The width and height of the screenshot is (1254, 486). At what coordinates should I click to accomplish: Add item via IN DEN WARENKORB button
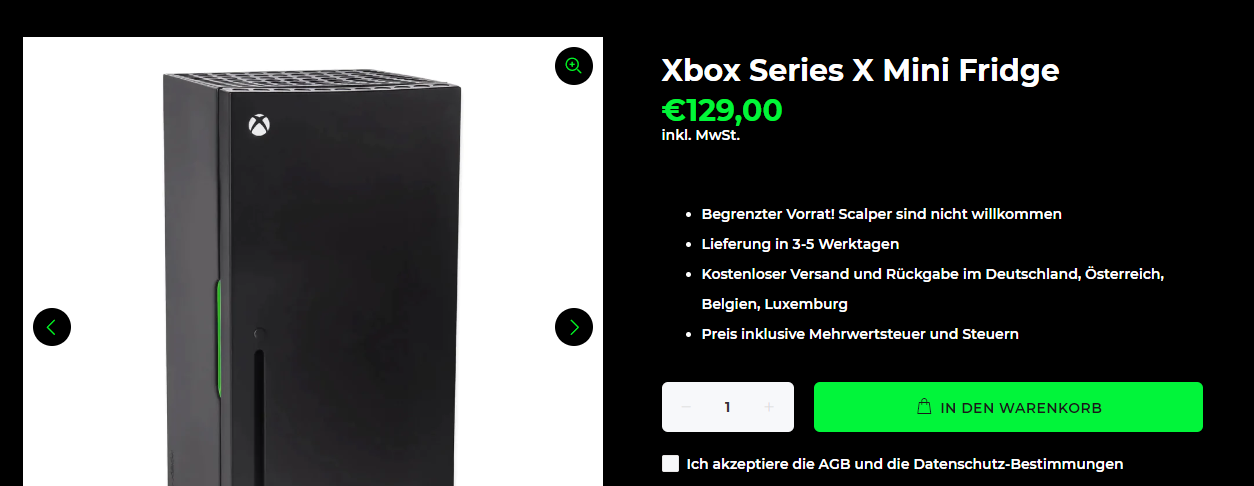click(x=1008, y=407)
